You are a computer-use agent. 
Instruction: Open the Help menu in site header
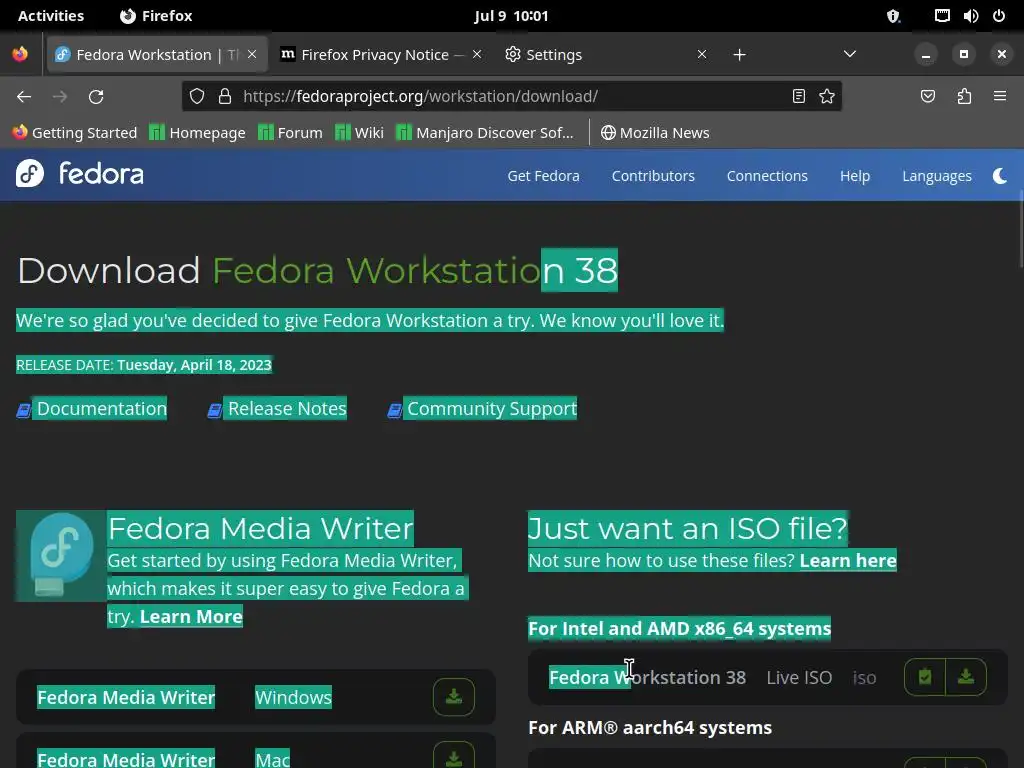point(855,176)
